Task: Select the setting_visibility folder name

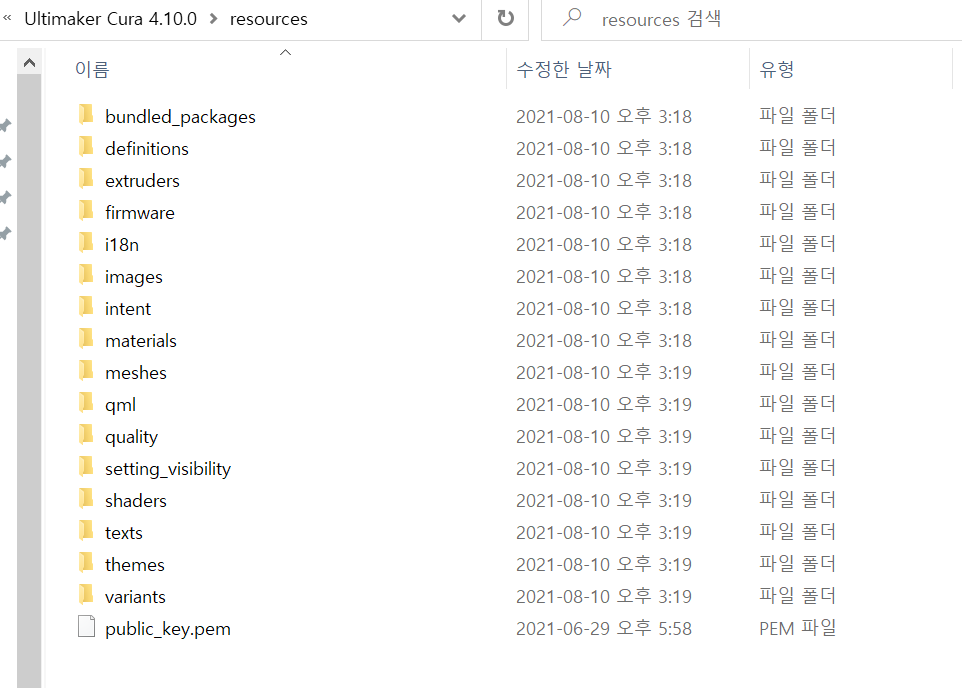Action: point(168,469)
